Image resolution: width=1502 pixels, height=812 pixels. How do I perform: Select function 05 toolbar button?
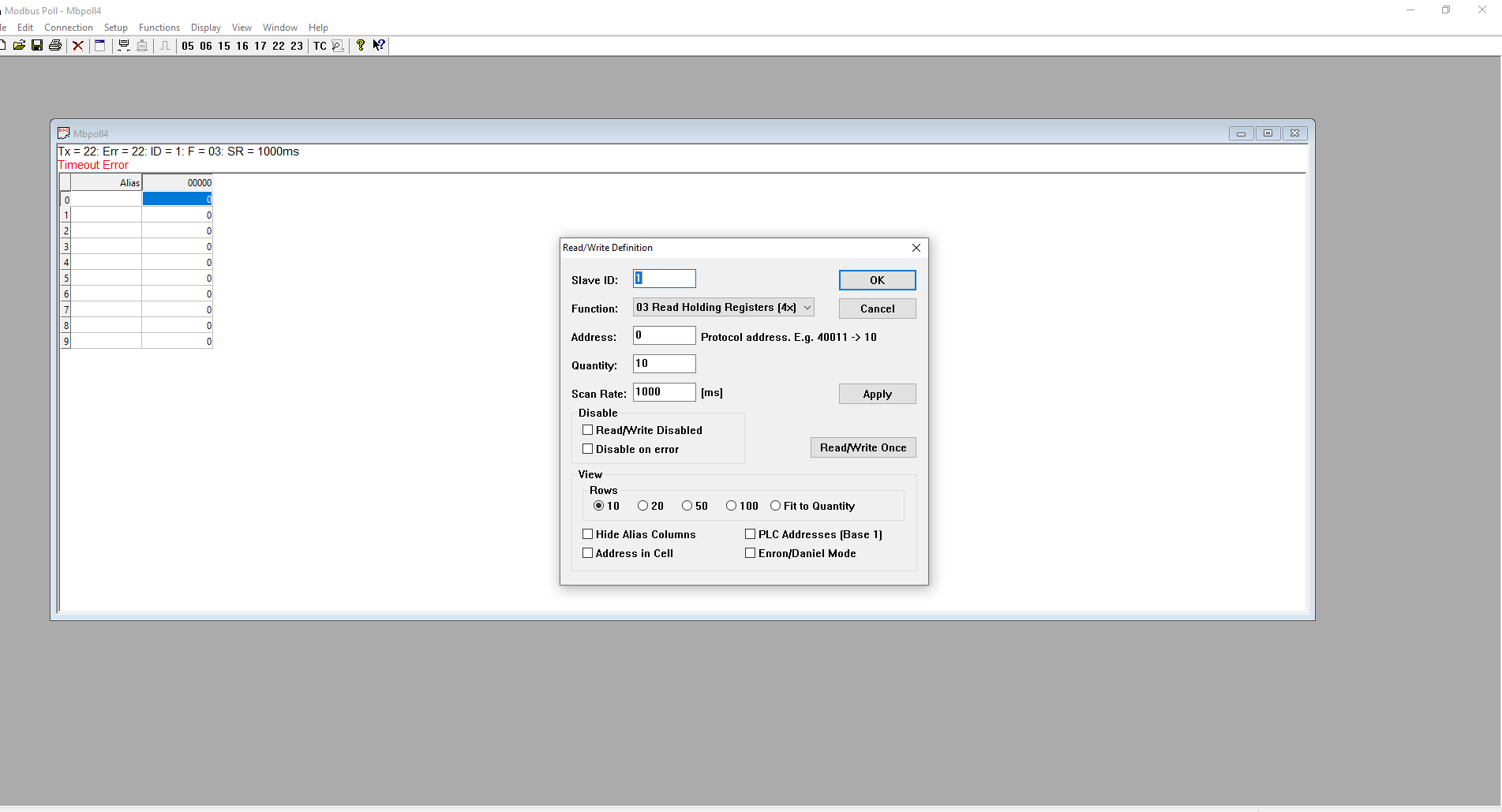pos(188,46)
